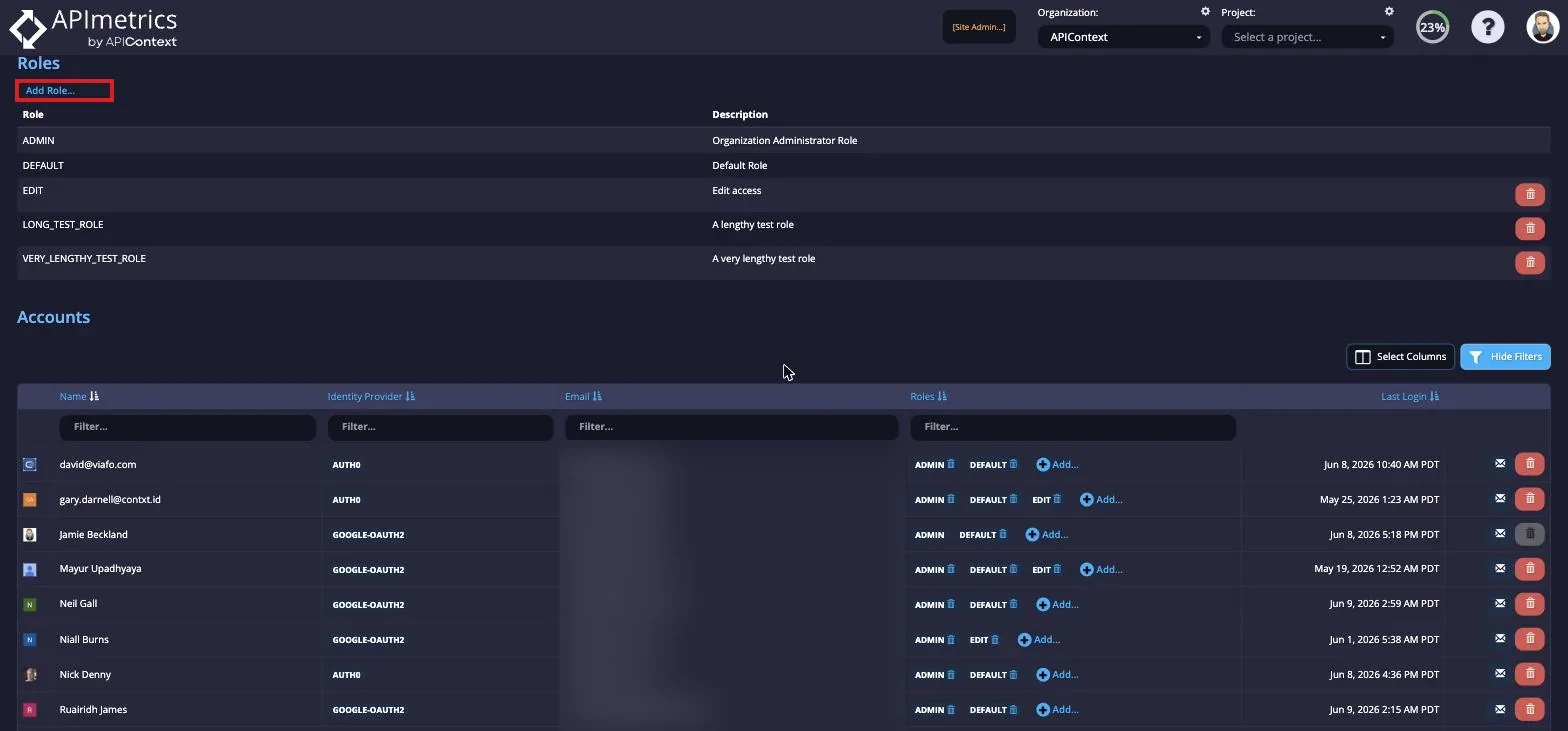
Task: Open Add... role menu for Jamie Beckland
Action: (1047, 534)
